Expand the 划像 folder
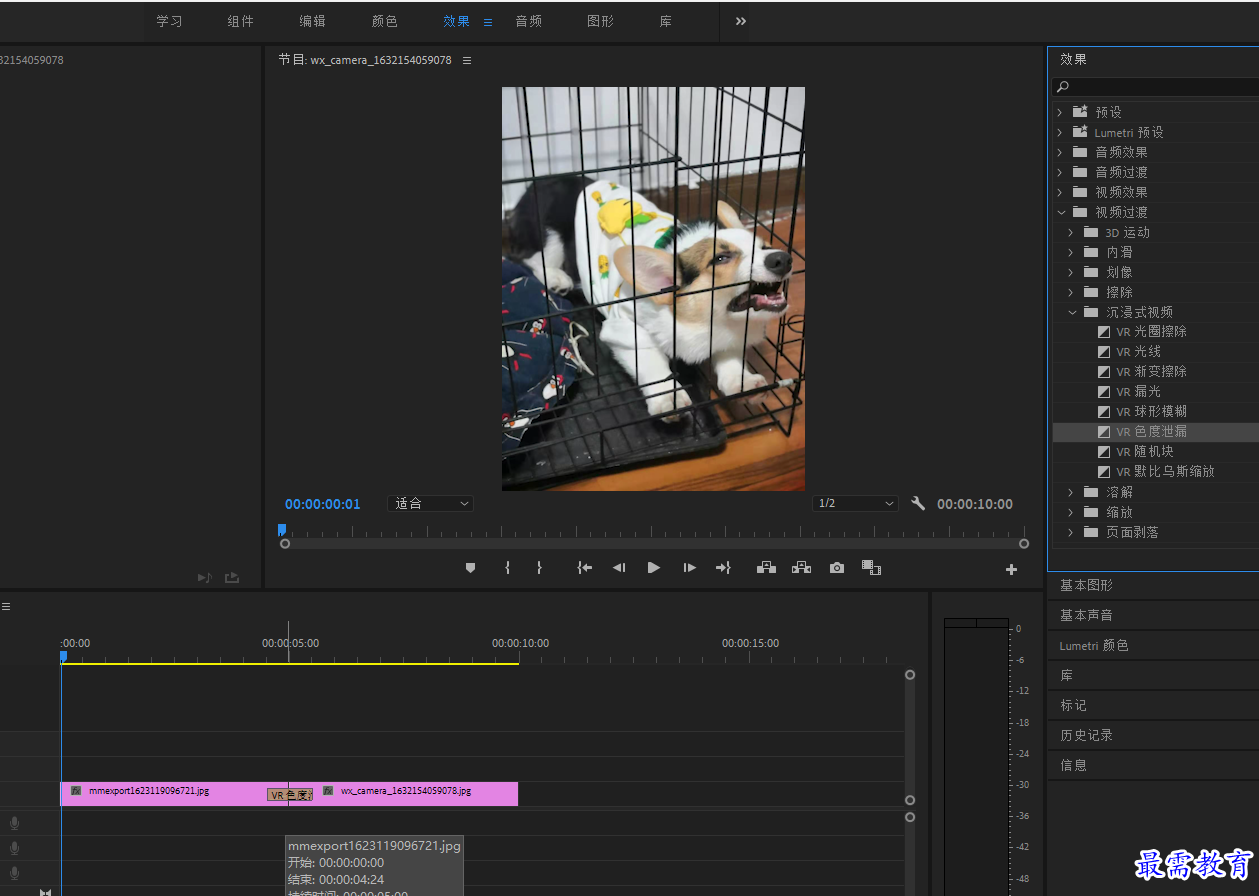Screen dimensions: 1259x896 1071,272
